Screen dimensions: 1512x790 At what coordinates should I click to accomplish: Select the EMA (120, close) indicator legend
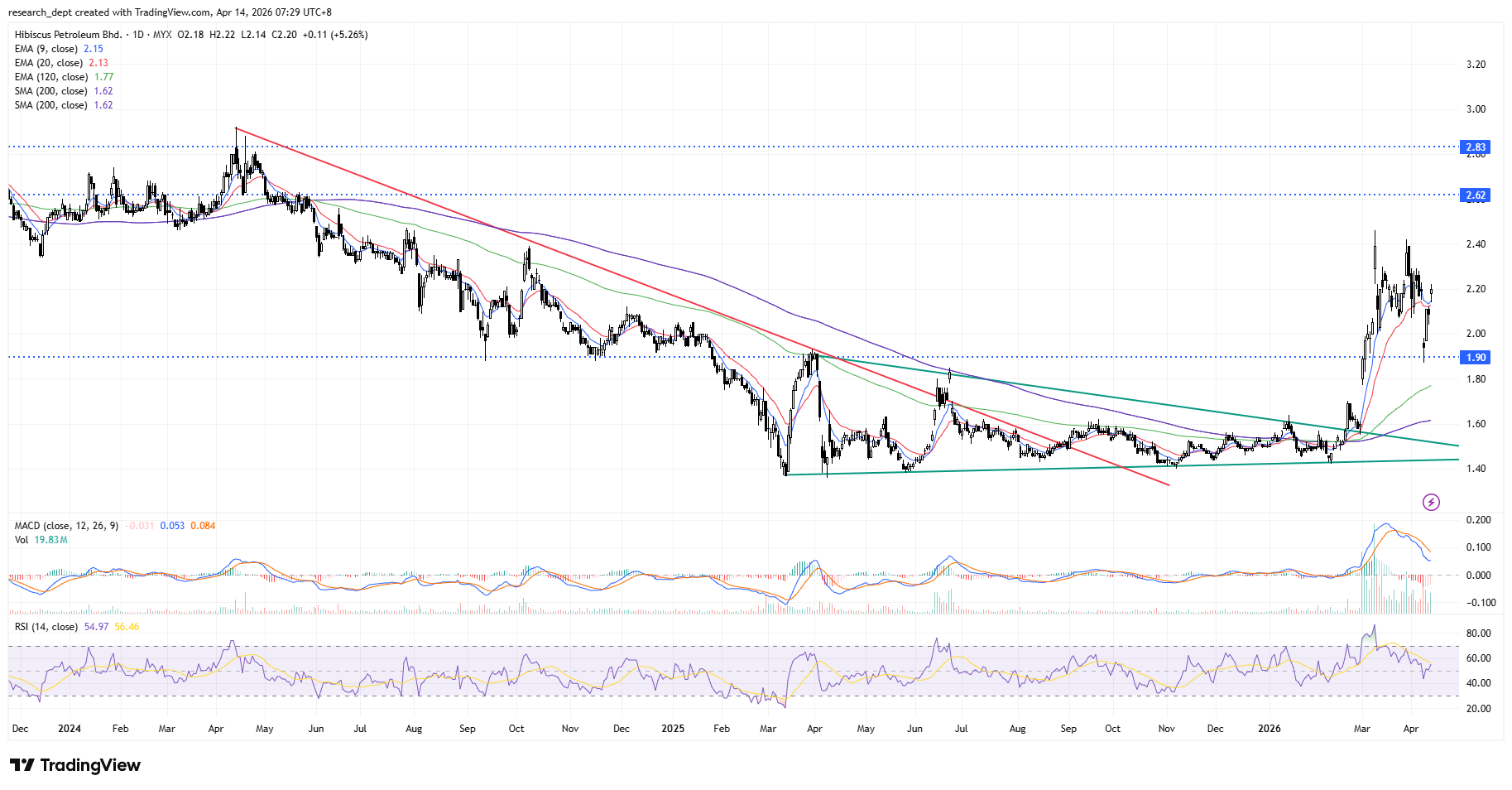[x=51, y=77]
